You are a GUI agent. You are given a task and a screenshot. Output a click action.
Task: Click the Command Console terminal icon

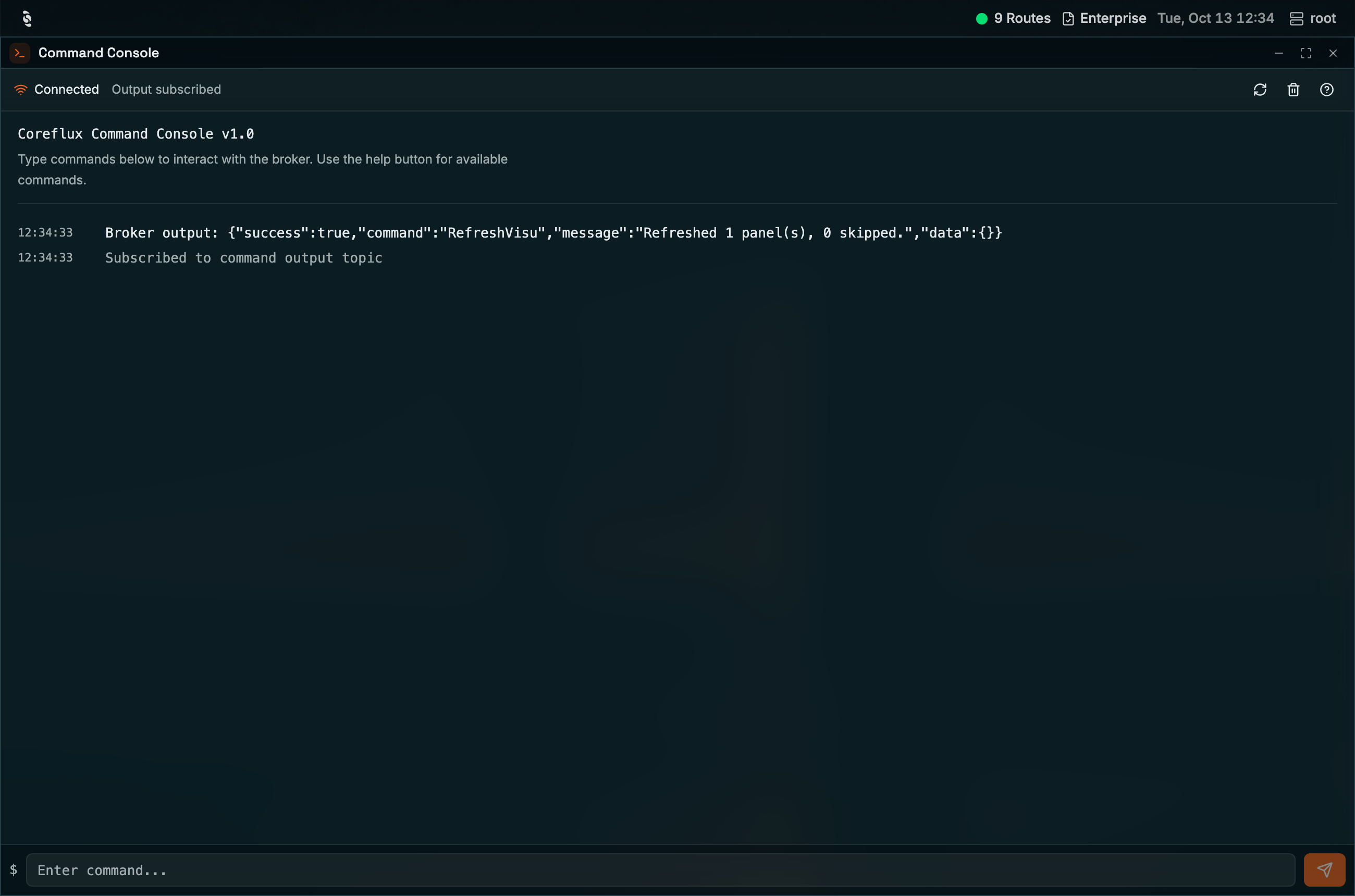tap(20, 53)
